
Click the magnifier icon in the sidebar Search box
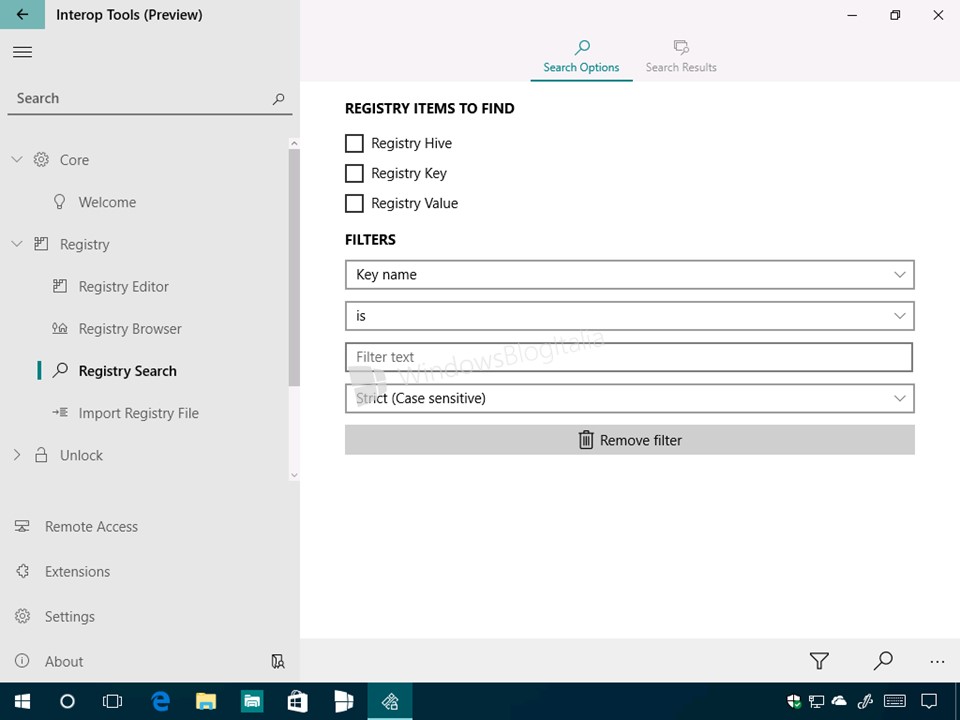tap(279, 99)
